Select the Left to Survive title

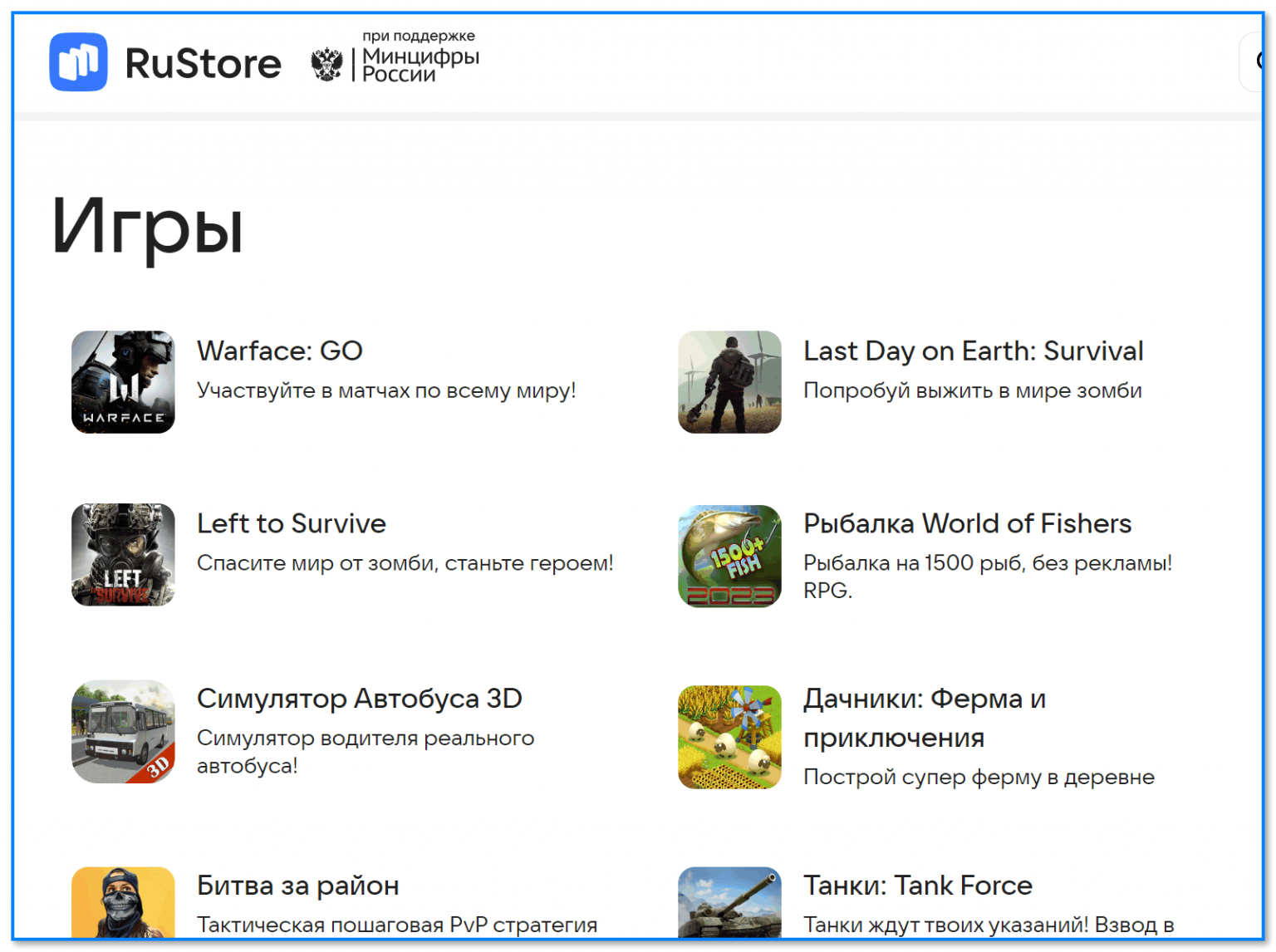tap(292, 523)
